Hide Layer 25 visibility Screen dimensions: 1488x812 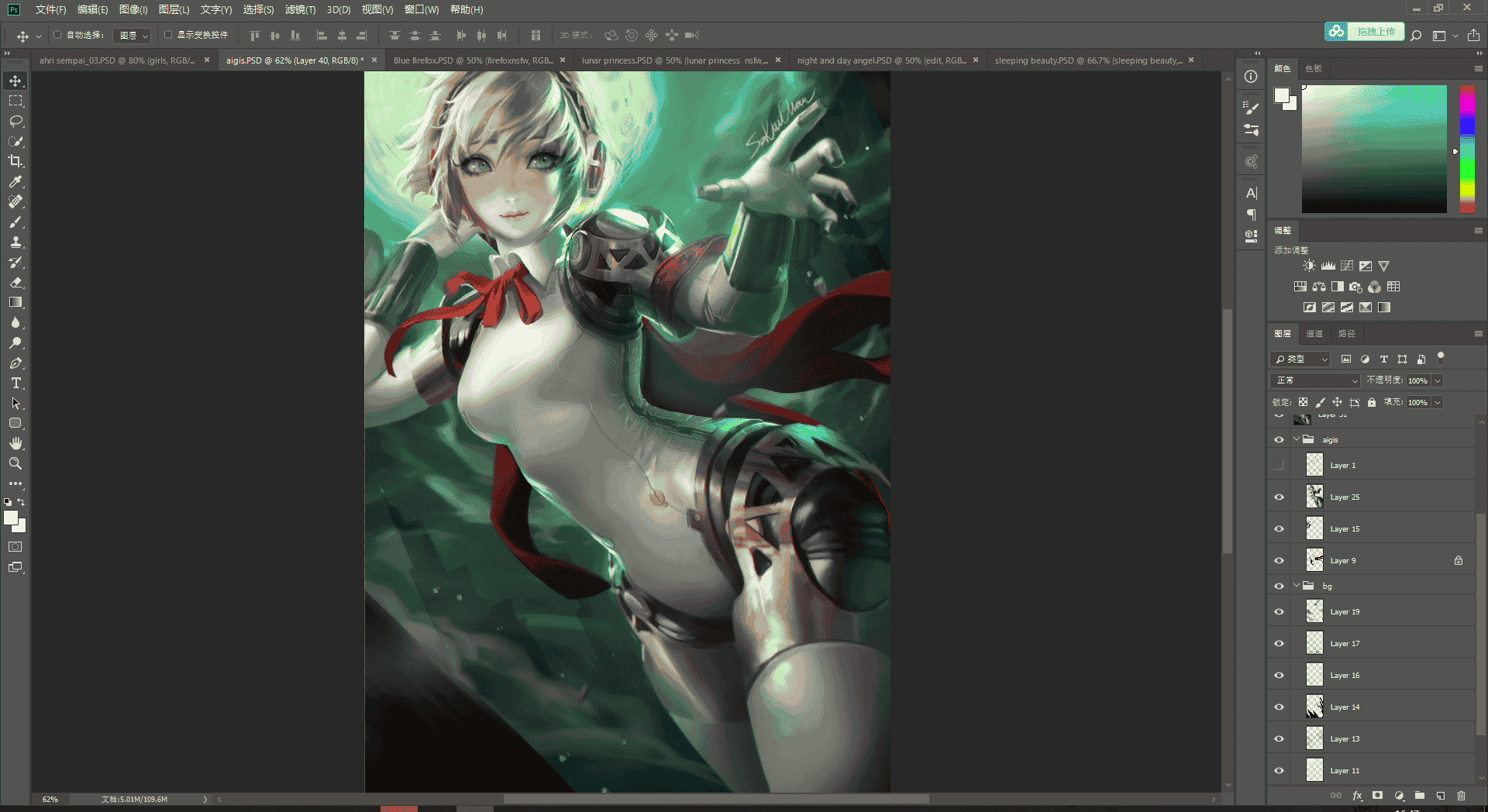pos(1279,497)
